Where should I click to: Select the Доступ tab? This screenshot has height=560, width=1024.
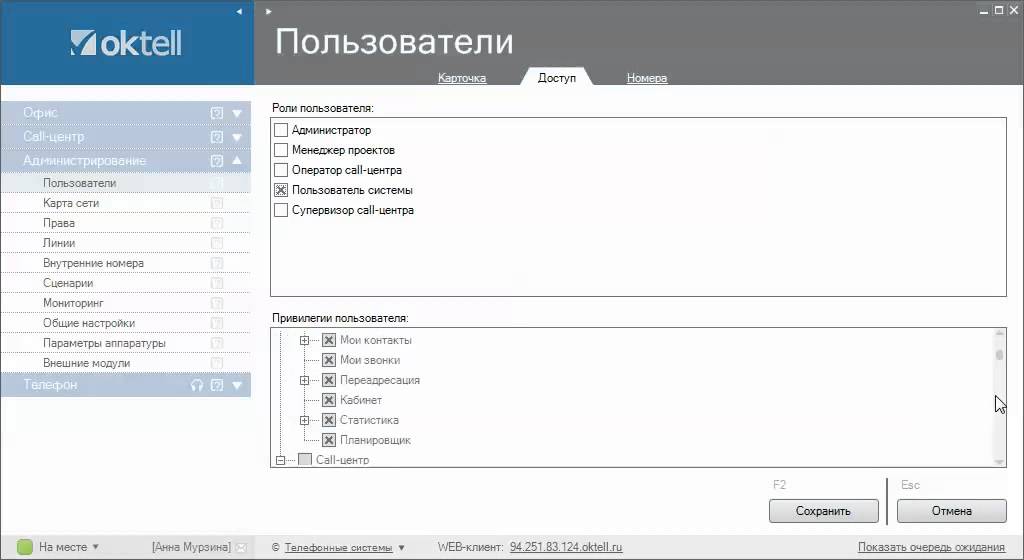click(556, 78)
